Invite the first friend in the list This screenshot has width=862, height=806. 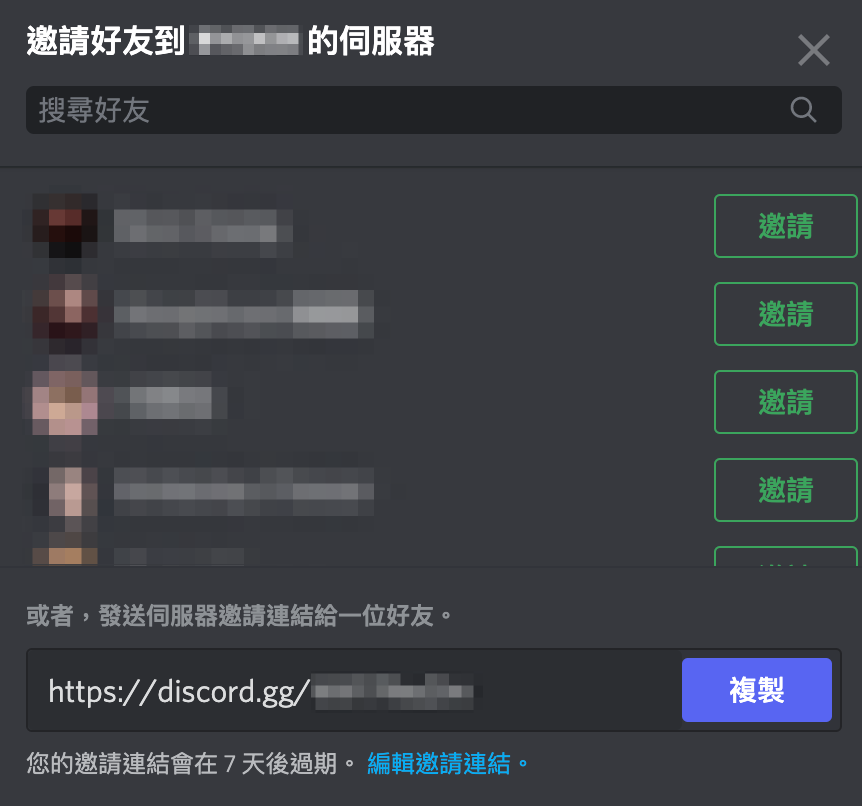(786, 226)
